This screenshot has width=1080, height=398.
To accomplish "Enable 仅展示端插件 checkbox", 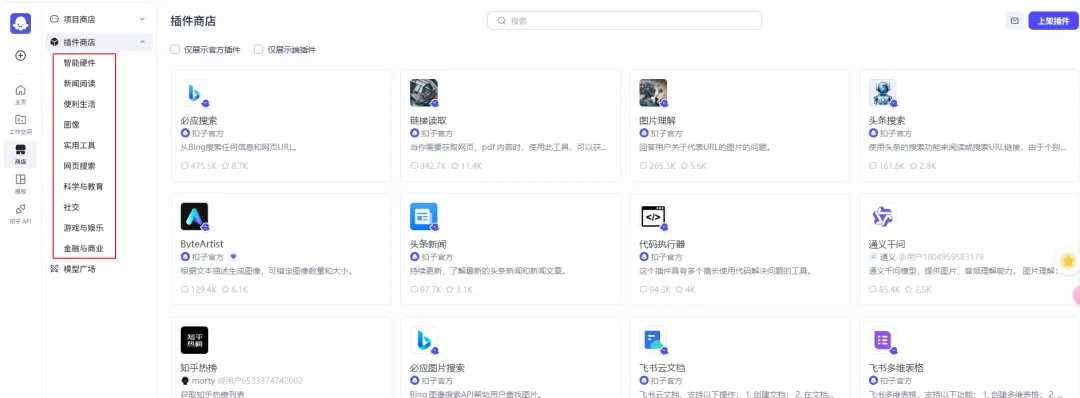I will click(259, 50).
